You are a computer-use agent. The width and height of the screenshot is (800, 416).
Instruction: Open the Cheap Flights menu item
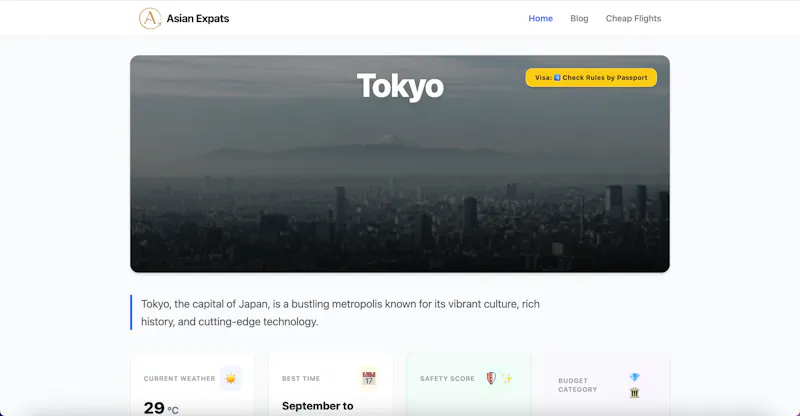pos(633,18)
